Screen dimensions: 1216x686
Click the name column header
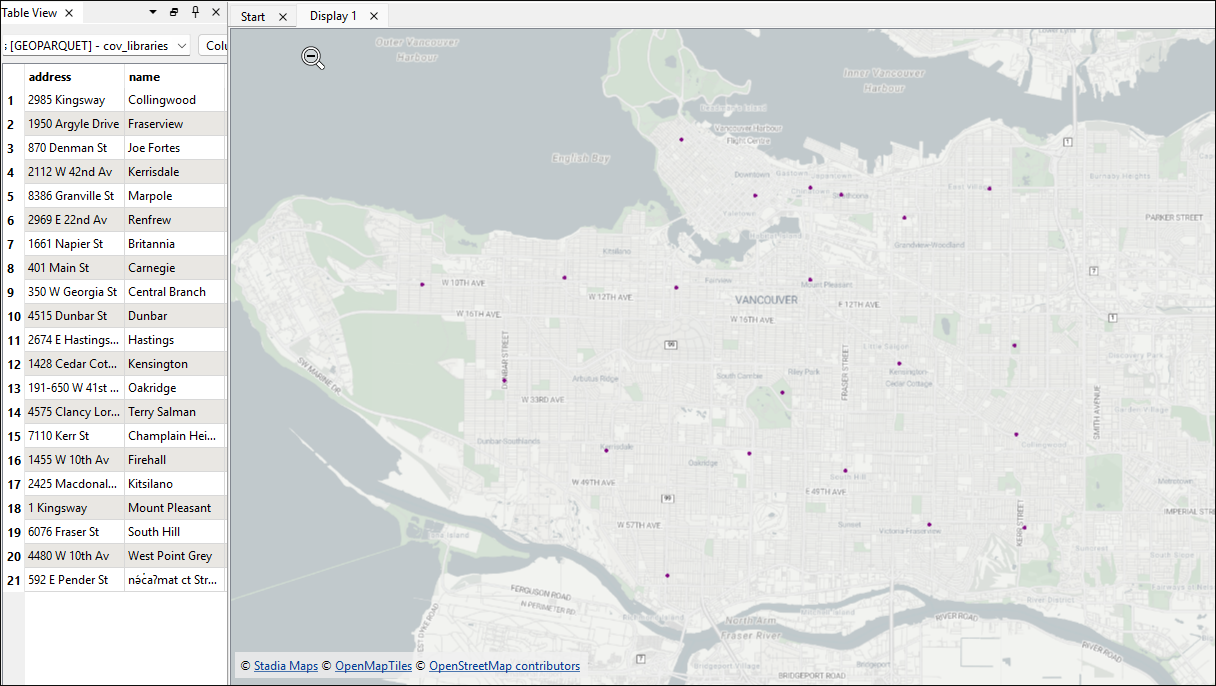tap(173, 77)
